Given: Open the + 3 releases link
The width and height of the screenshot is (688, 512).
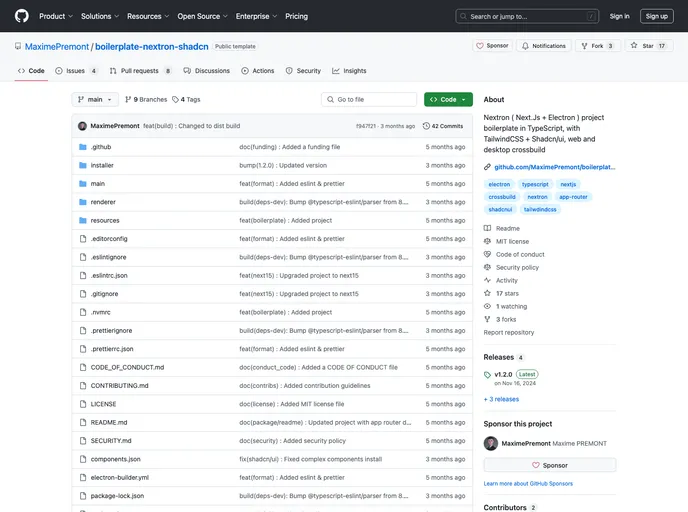Looking at the screenshot, I should (x=501, y=399).
